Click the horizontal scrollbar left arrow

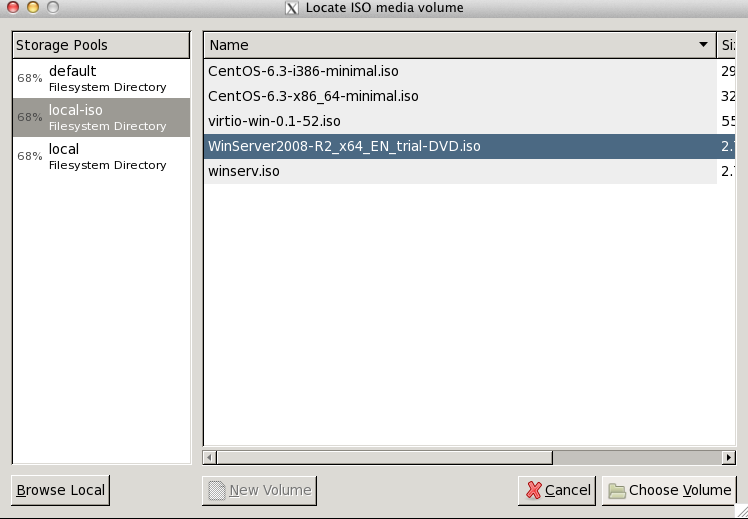point(209,457)
